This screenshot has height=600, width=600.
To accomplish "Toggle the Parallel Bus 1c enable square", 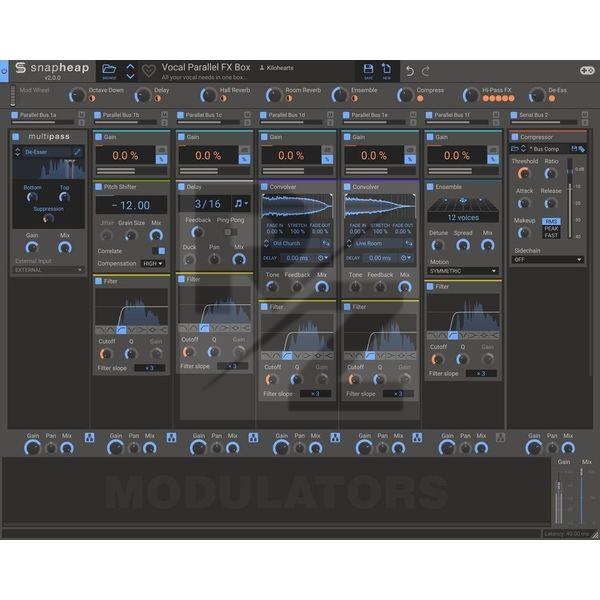I will coord(180,115).
